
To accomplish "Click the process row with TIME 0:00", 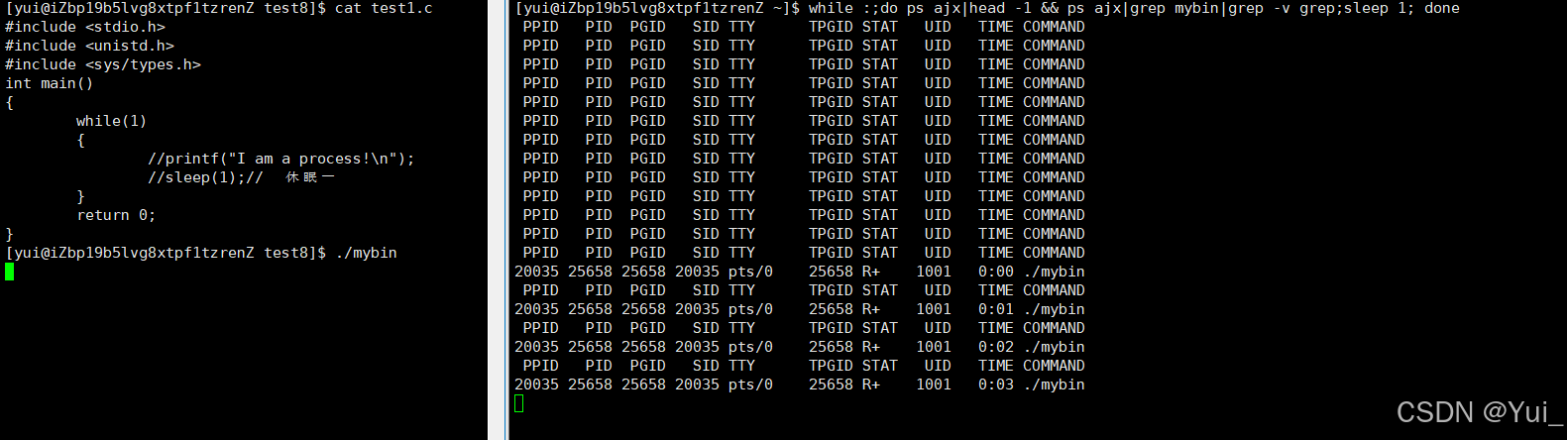I will (x=800, y=272).
